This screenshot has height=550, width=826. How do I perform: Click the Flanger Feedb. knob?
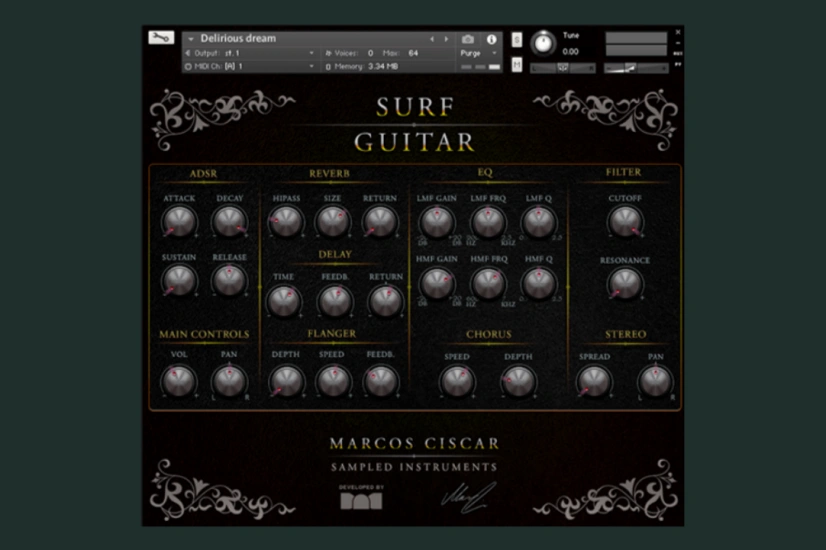click(380, 381)
